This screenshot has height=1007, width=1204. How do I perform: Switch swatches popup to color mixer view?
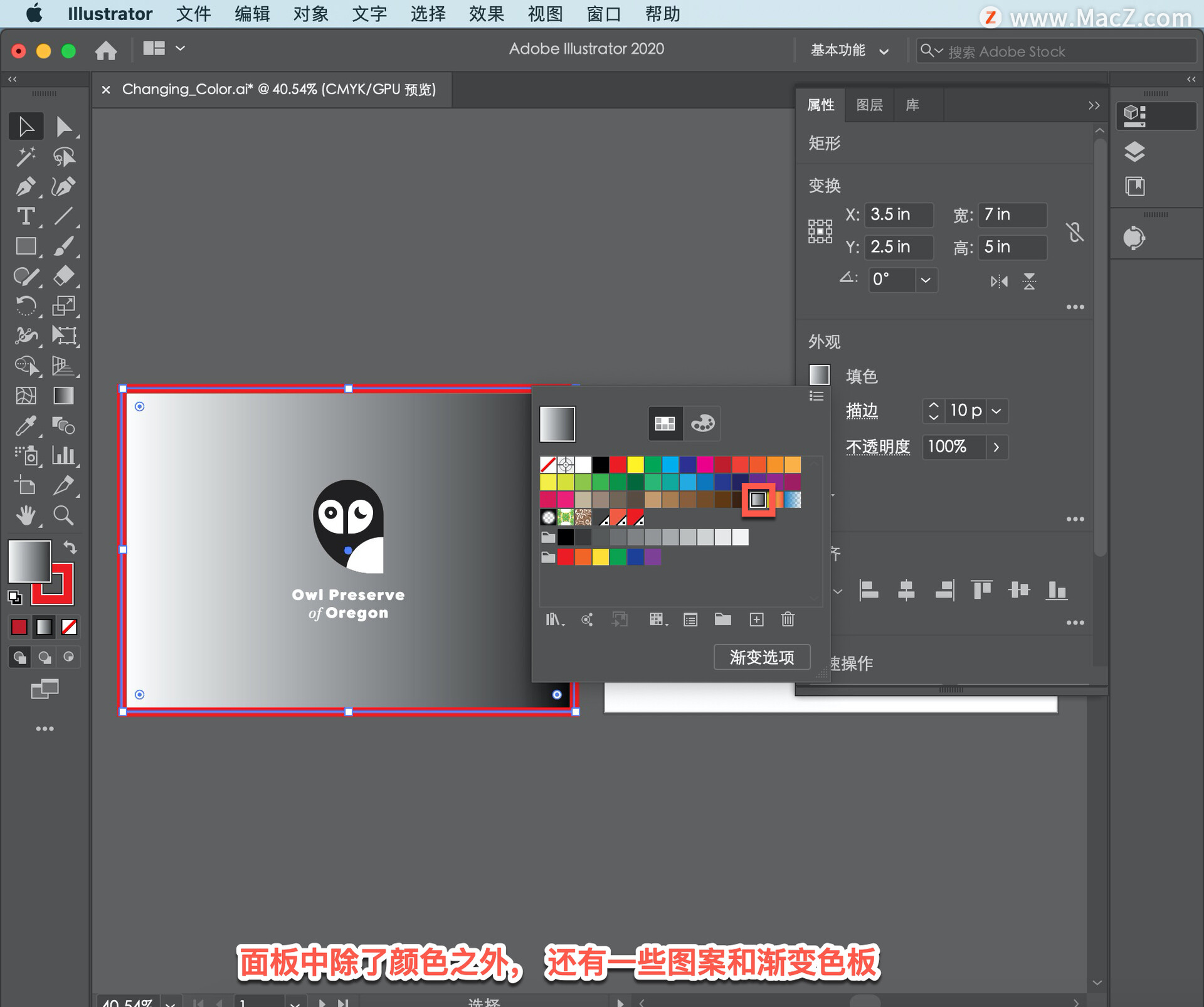[702, 423]
